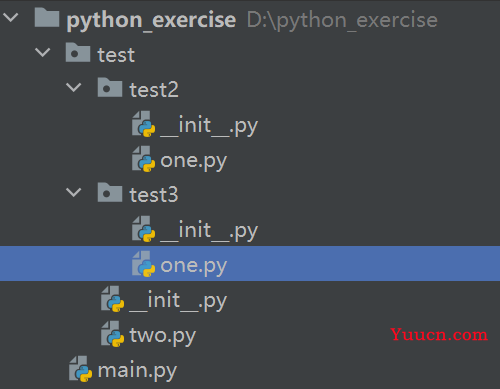Click the test package folder icon
The height and width of the screenshot is (389, 500).
78,52
